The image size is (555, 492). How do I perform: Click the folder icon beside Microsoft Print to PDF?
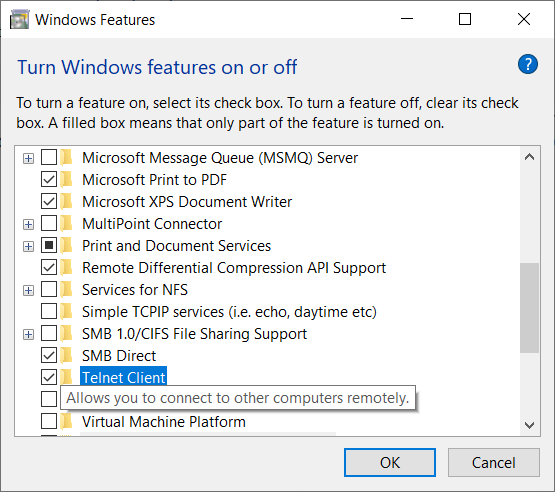click(66, 179)
